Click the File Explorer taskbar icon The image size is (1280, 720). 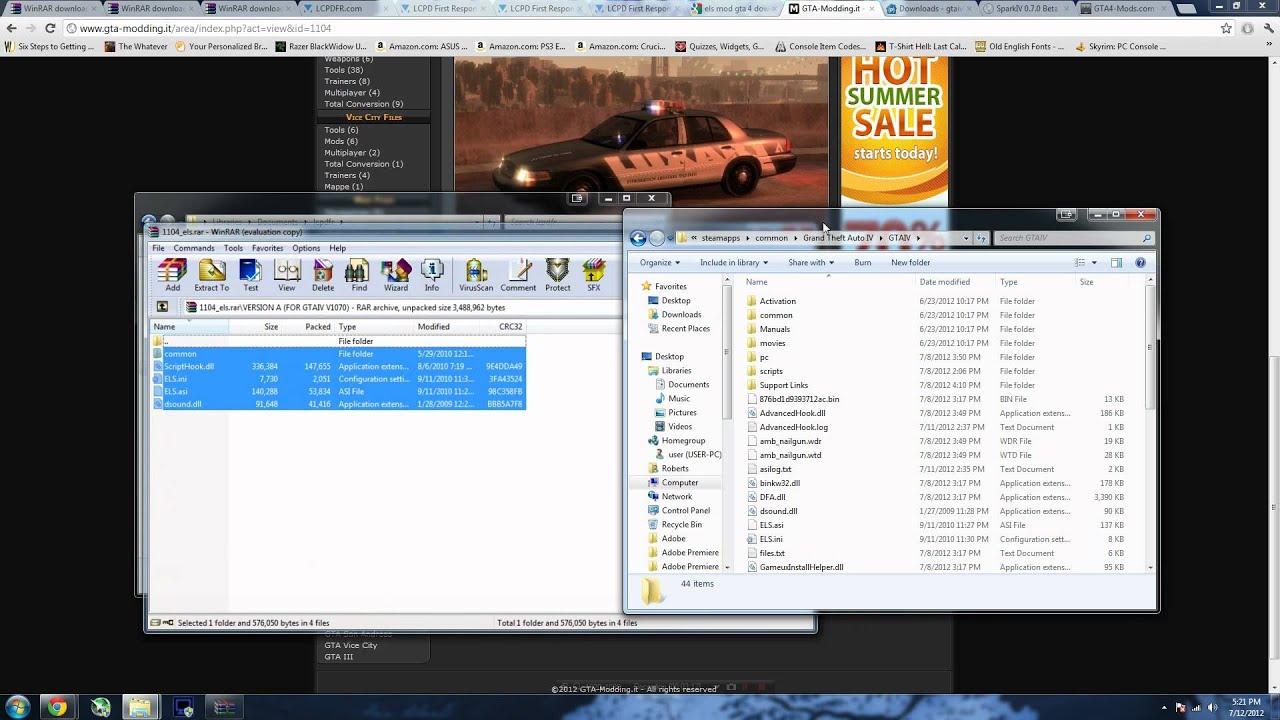pos(140,707)
